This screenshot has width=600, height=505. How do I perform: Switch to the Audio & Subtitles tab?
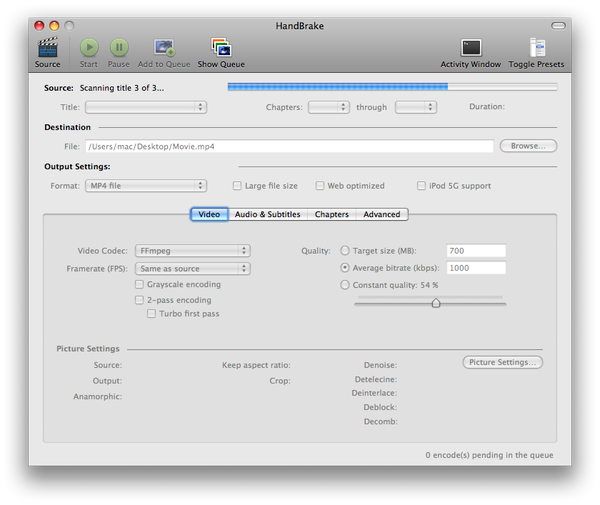(x=267, y=214)
